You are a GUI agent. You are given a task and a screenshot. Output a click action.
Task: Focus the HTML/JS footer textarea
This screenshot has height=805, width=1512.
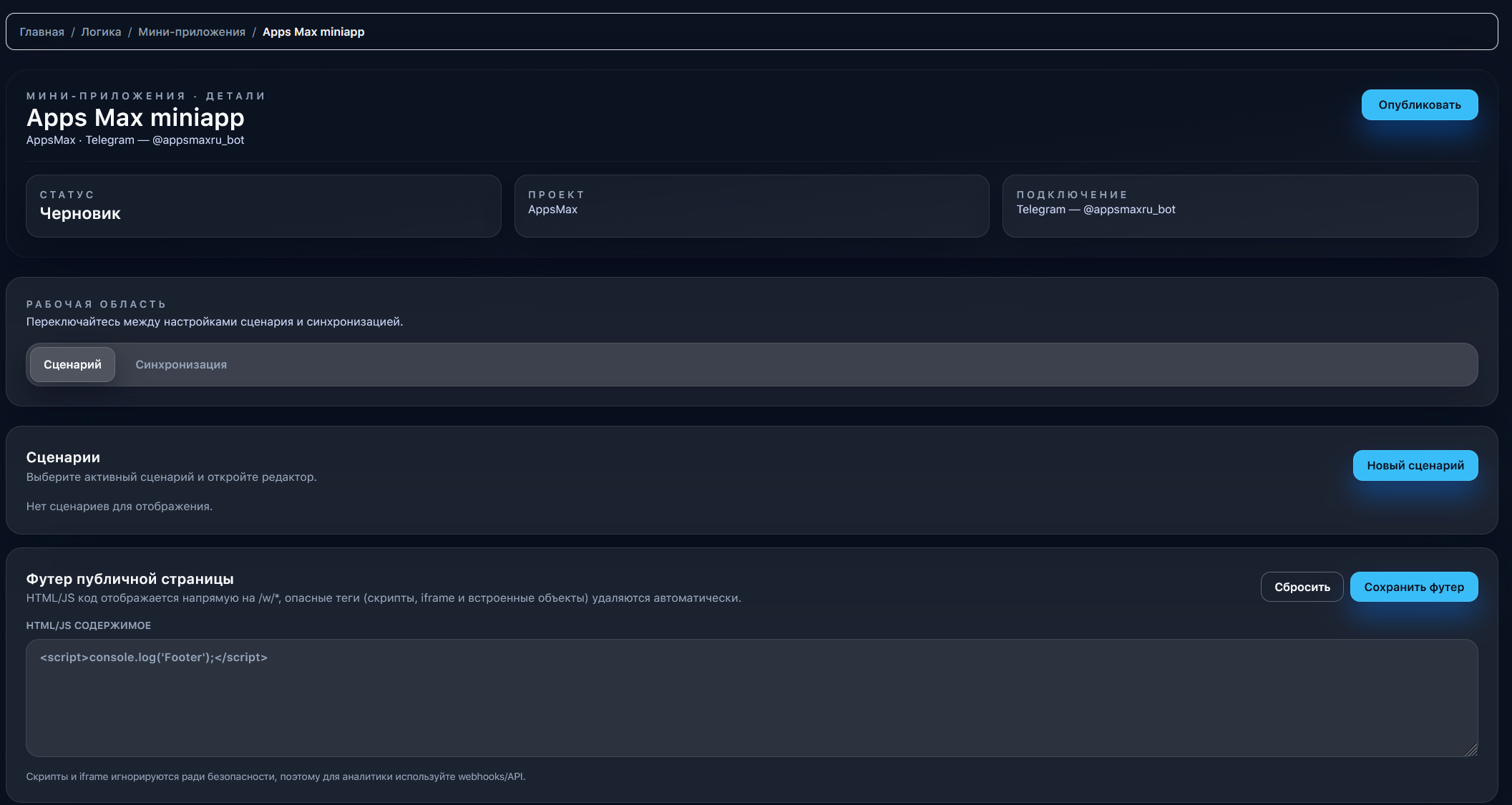pyautogui.click(x=751, y=698)
